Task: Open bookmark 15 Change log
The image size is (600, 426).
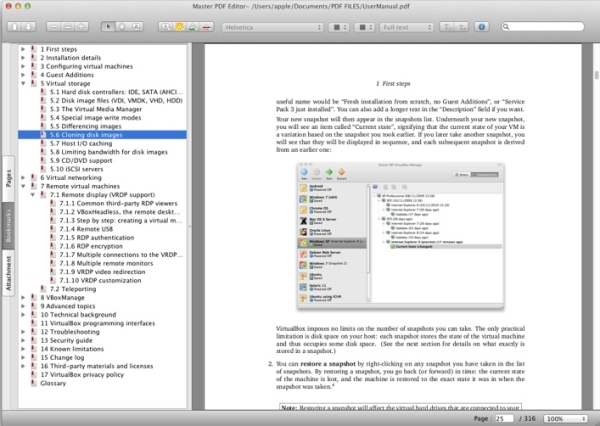Action: (x=62, y=357)
